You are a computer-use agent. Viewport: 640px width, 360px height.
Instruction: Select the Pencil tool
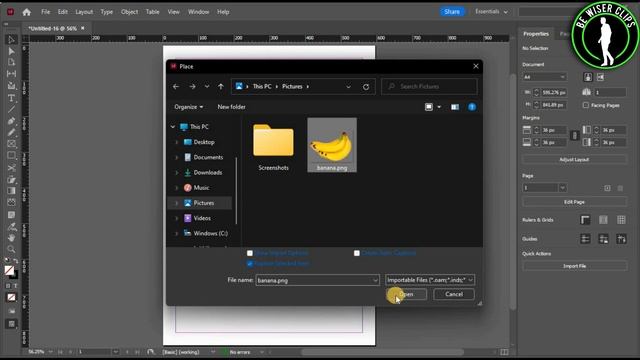click(11, 133)
